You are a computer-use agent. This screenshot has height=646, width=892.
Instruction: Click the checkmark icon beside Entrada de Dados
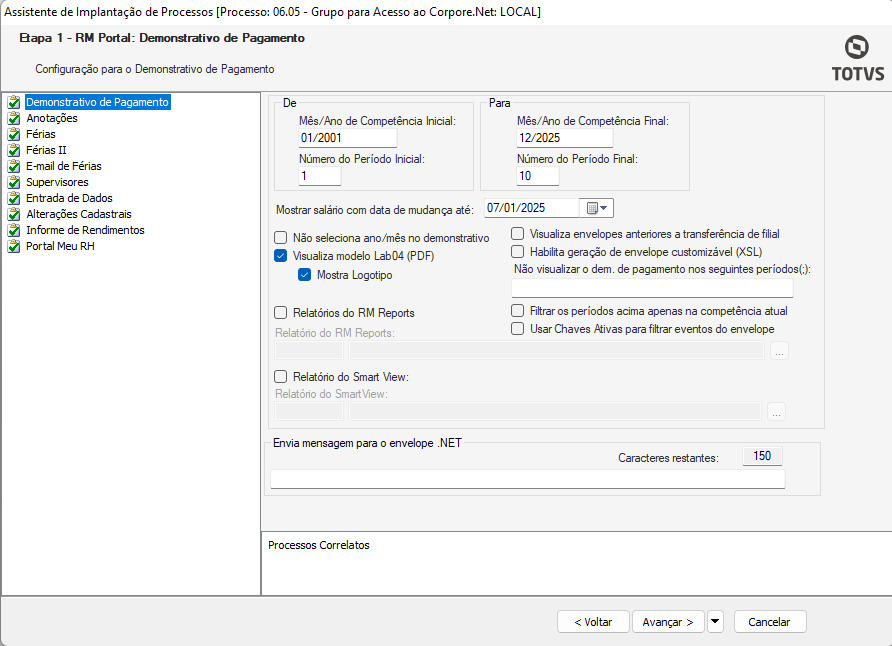point(14,198)
